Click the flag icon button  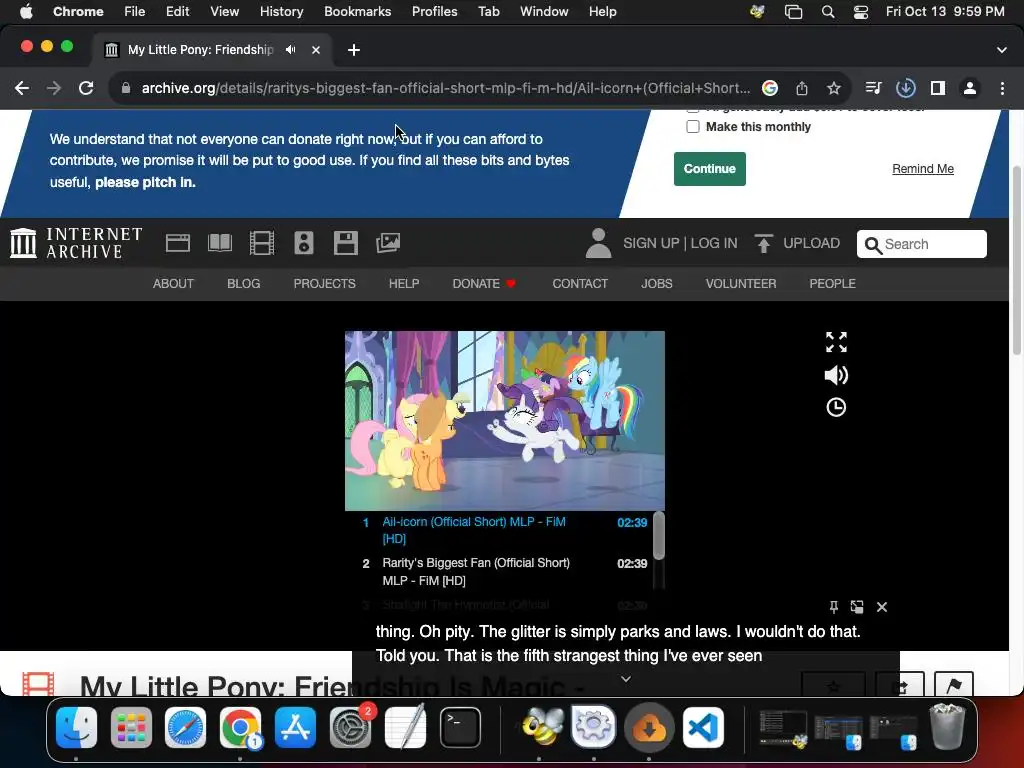click(x=954, y=685)
